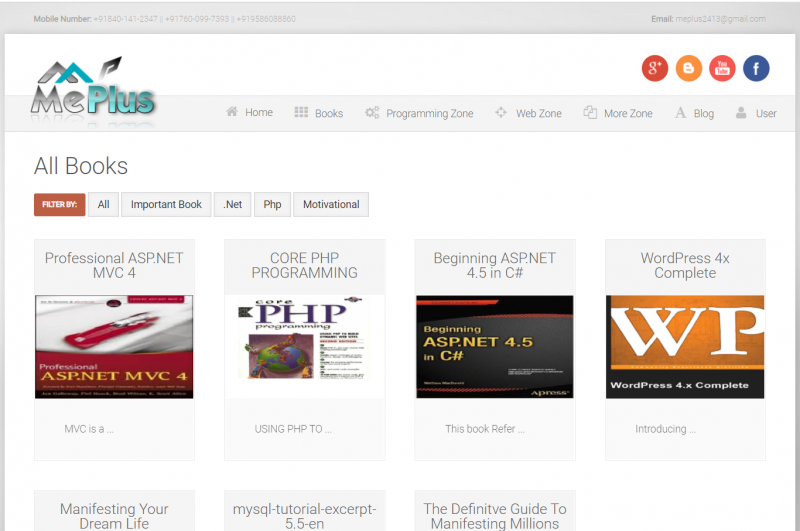800x531 pixels.
Task: Click the letter A icon beside Blog
Action: point(681,112)
